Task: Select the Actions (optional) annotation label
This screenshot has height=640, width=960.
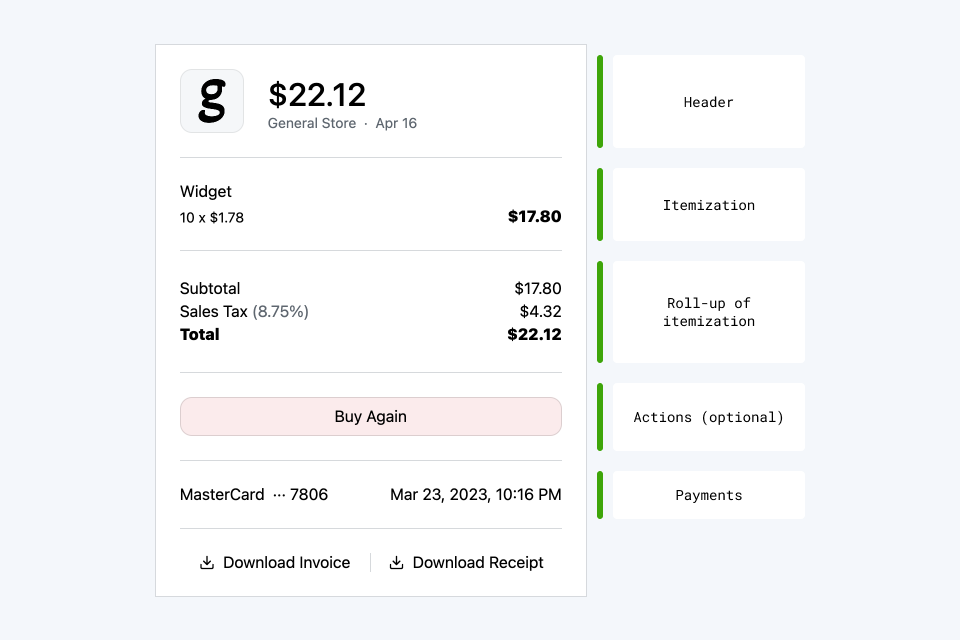Action: 708,417
